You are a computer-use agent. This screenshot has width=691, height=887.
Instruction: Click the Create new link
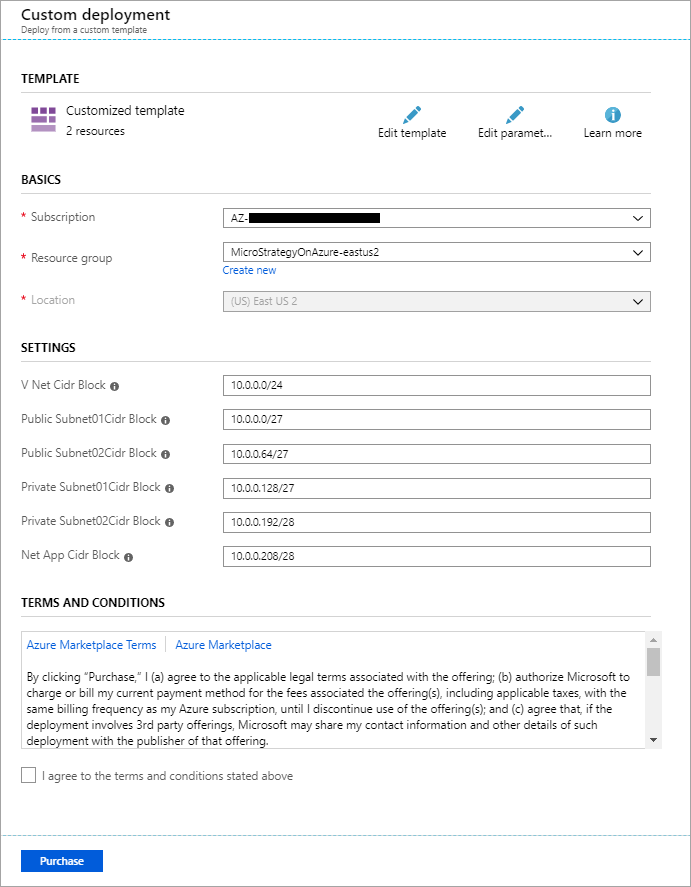pos(249,270)
